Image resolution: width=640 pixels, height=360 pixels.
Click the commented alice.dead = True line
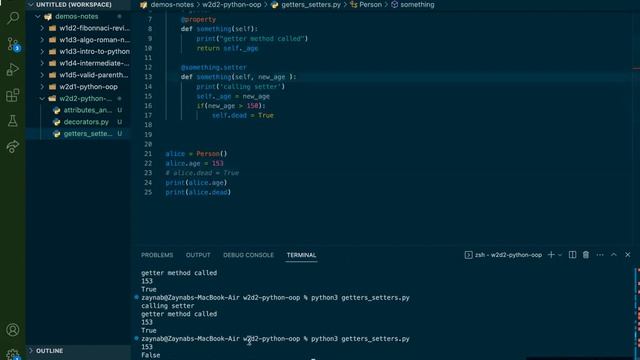point(202,173)
